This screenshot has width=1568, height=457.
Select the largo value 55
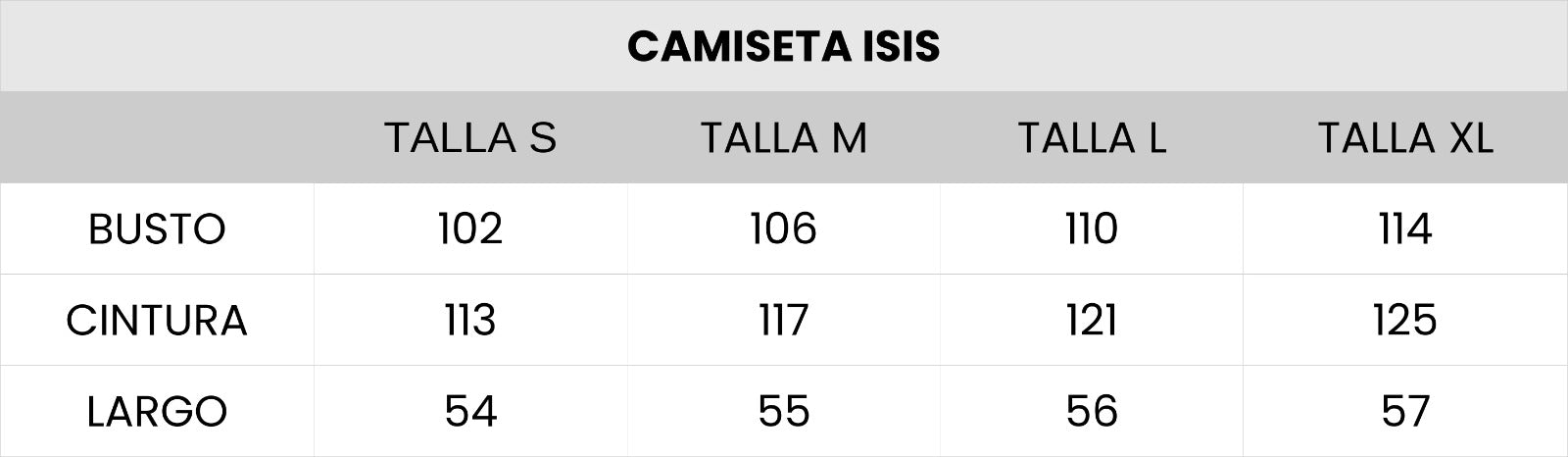[784, 412]
